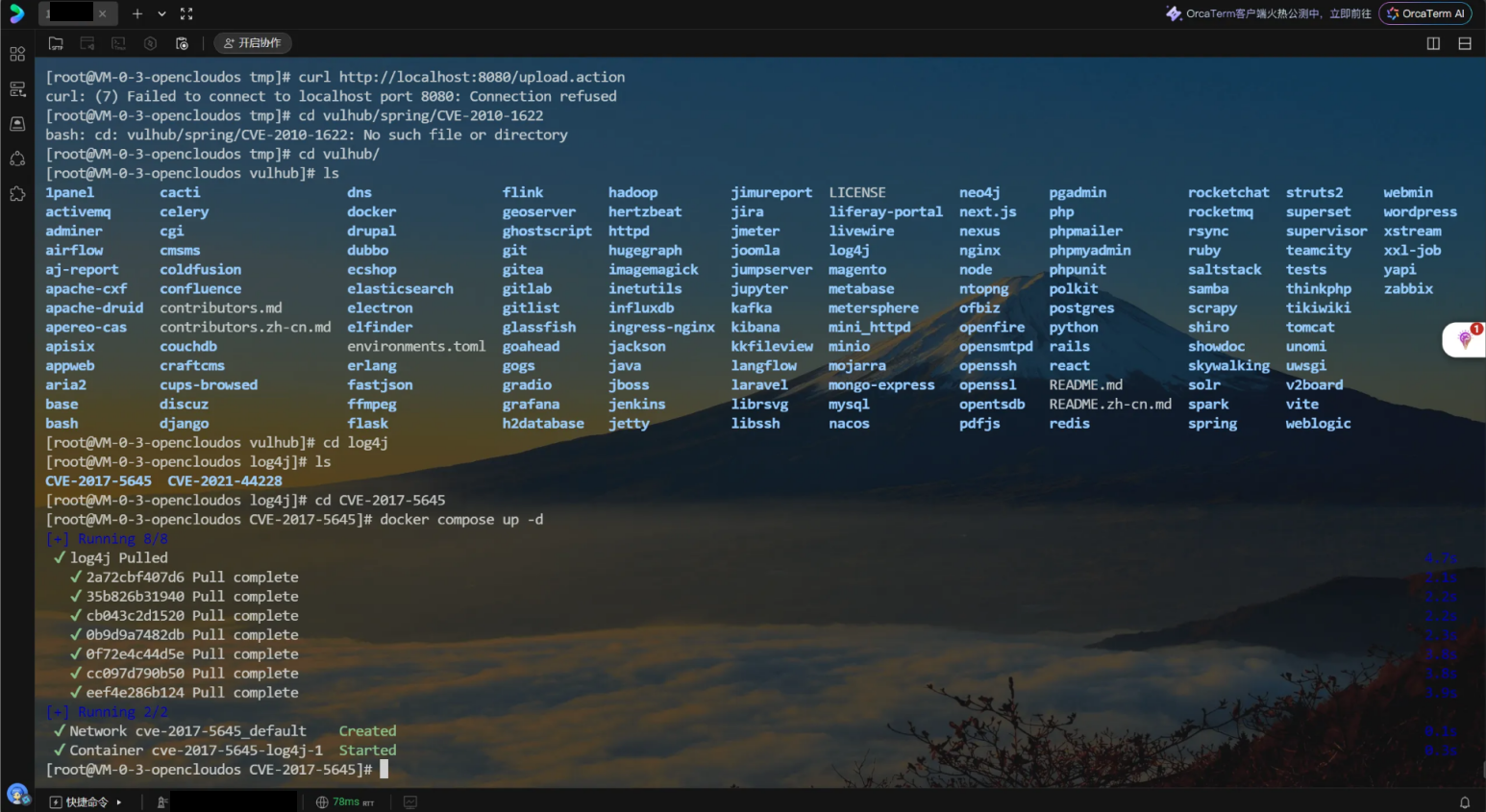This screenshot has height=812, width=1486.
Task: Select the CVE-2017-5645 folder in ls output
Action: tap(98, 480)
